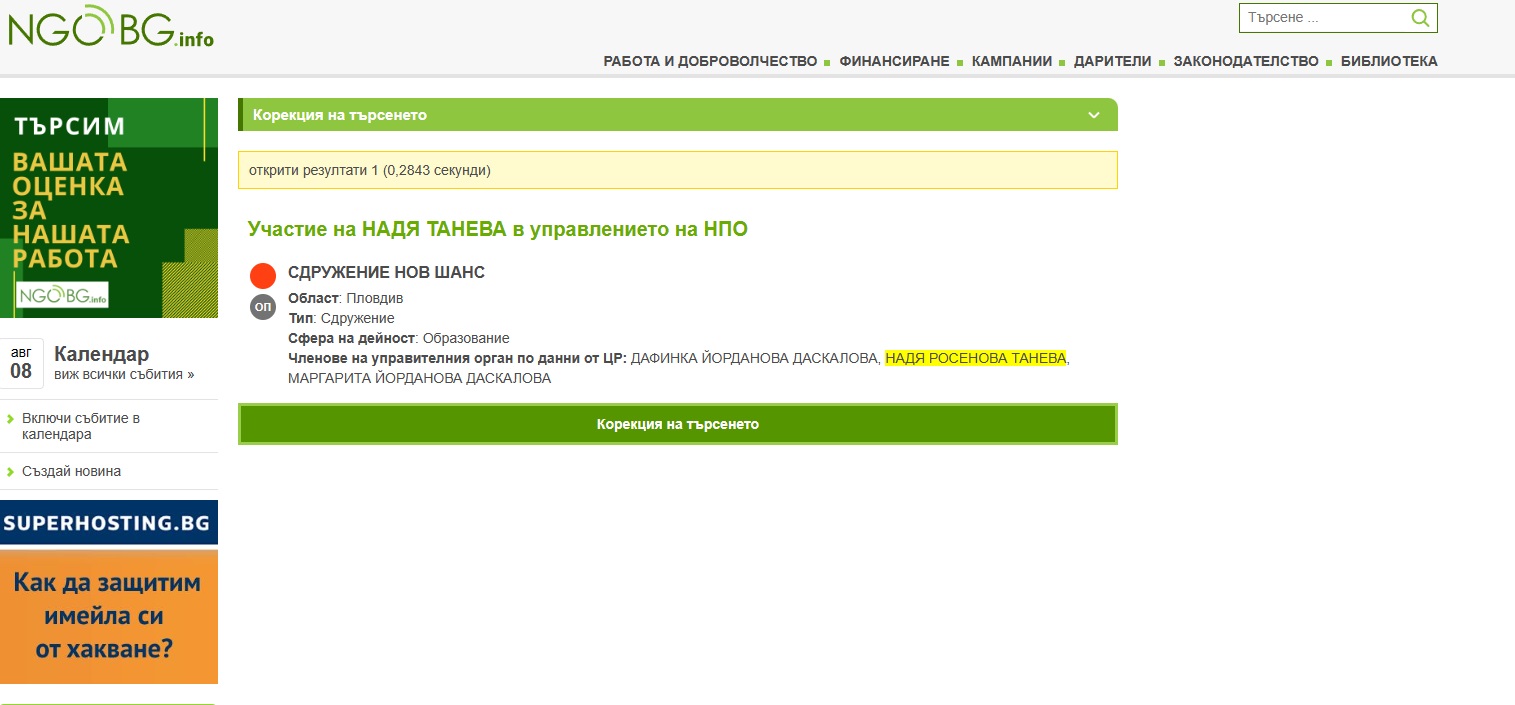Click the search magnifier icon

(x=1420, y=18)
